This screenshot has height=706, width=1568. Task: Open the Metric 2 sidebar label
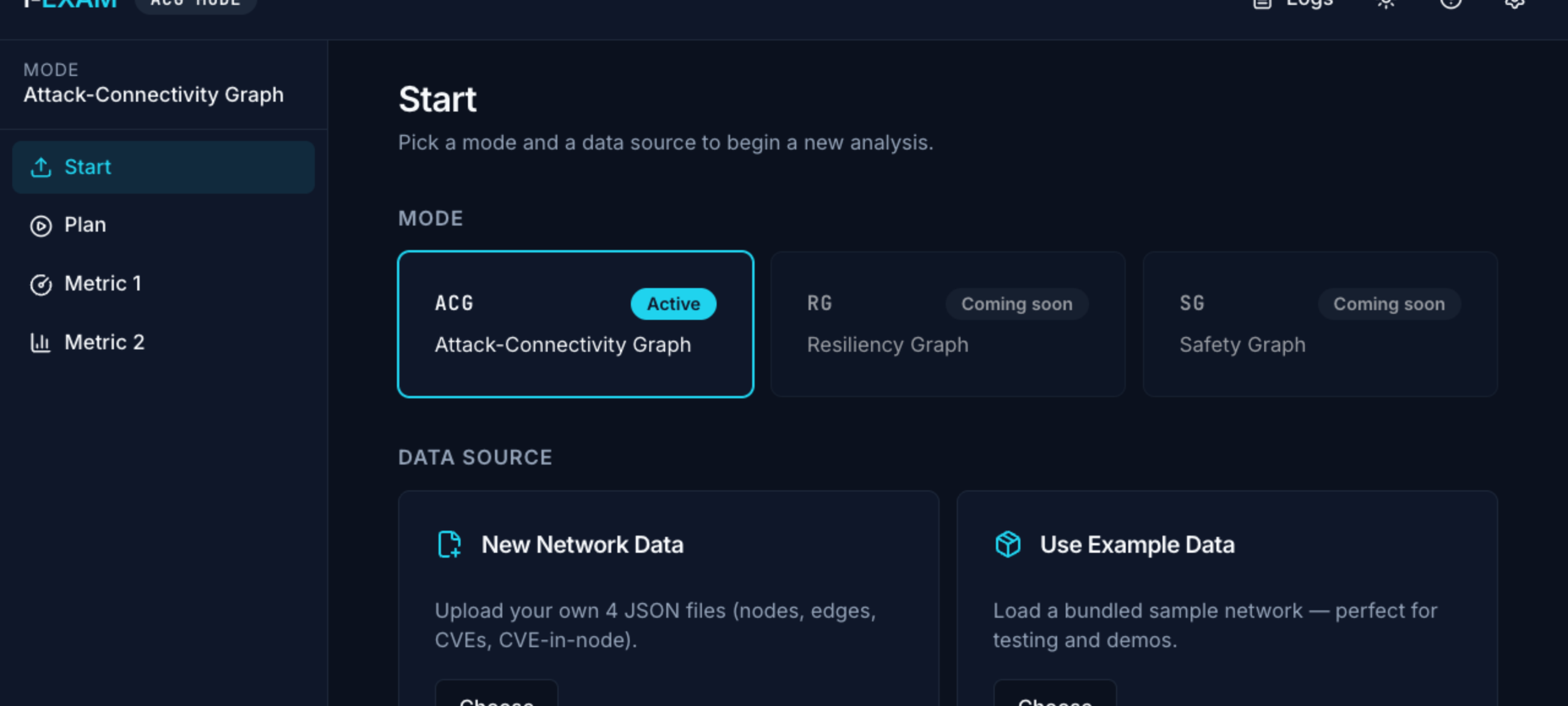click(105, 342)
